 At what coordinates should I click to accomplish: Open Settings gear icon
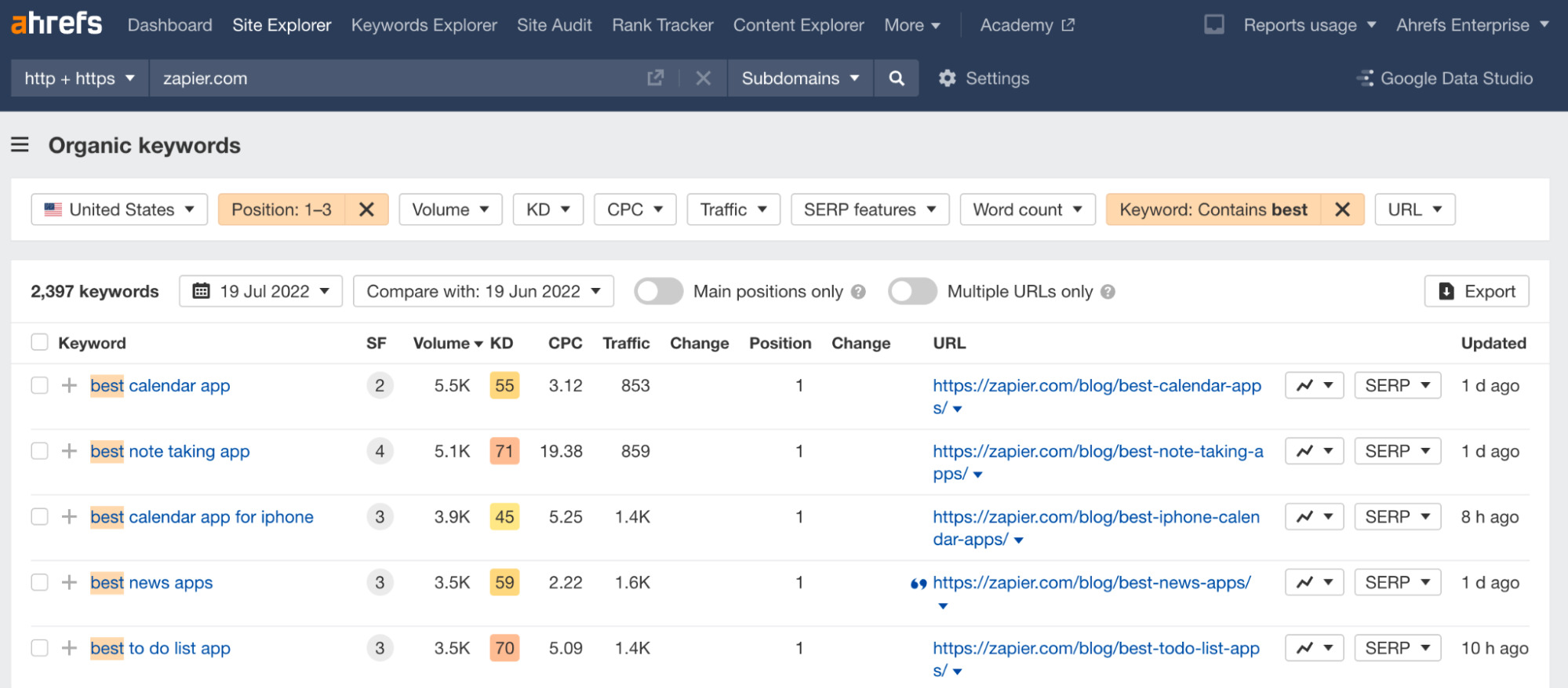tap(948, 78)
